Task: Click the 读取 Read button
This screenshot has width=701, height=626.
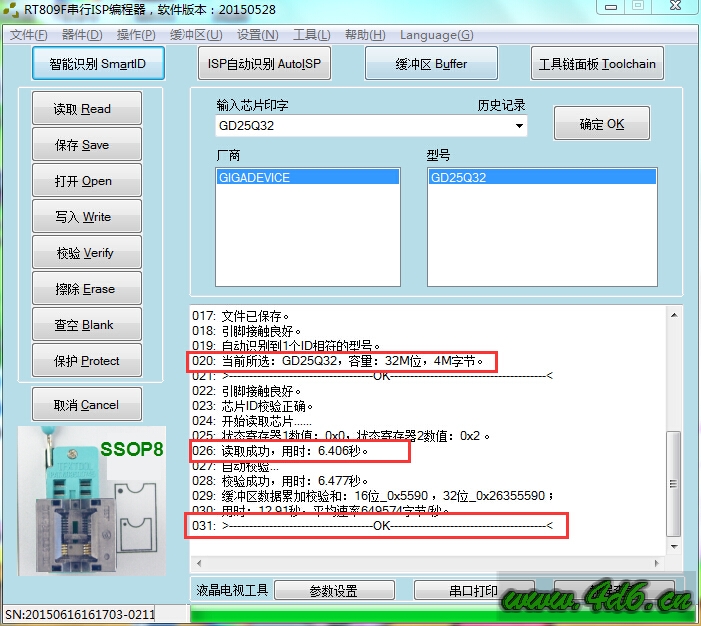Action: [x=87, y=108]
